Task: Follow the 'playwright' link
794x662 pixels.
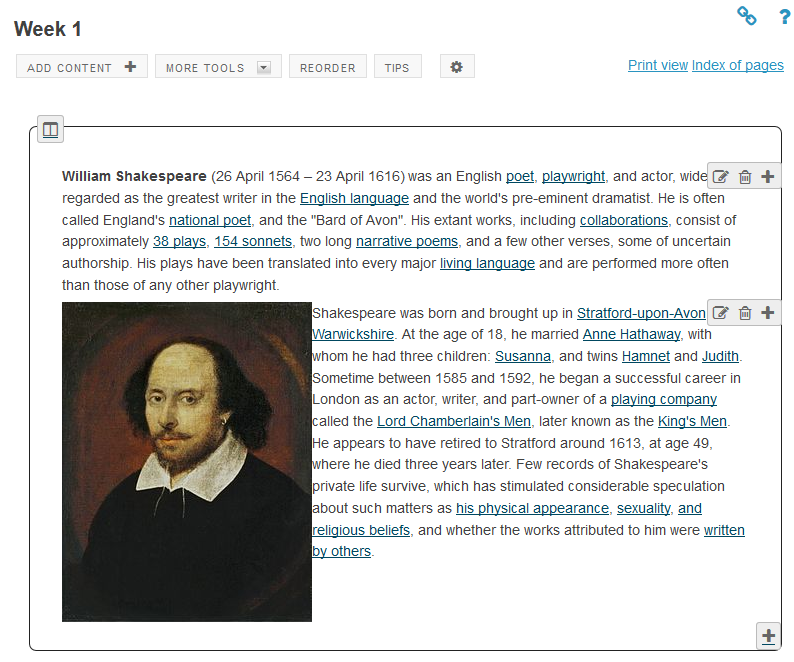Action: coord(573,176)
